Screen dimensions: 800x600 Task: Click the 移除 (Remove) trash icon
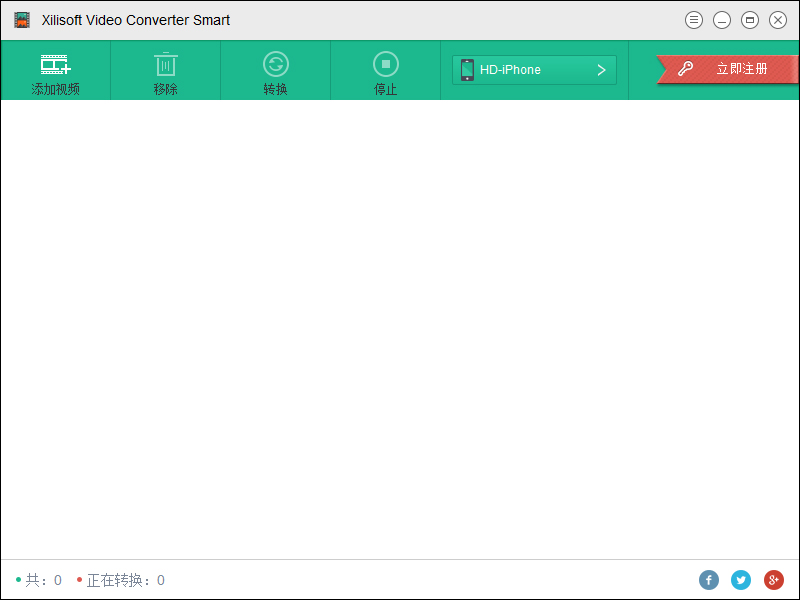165,62
